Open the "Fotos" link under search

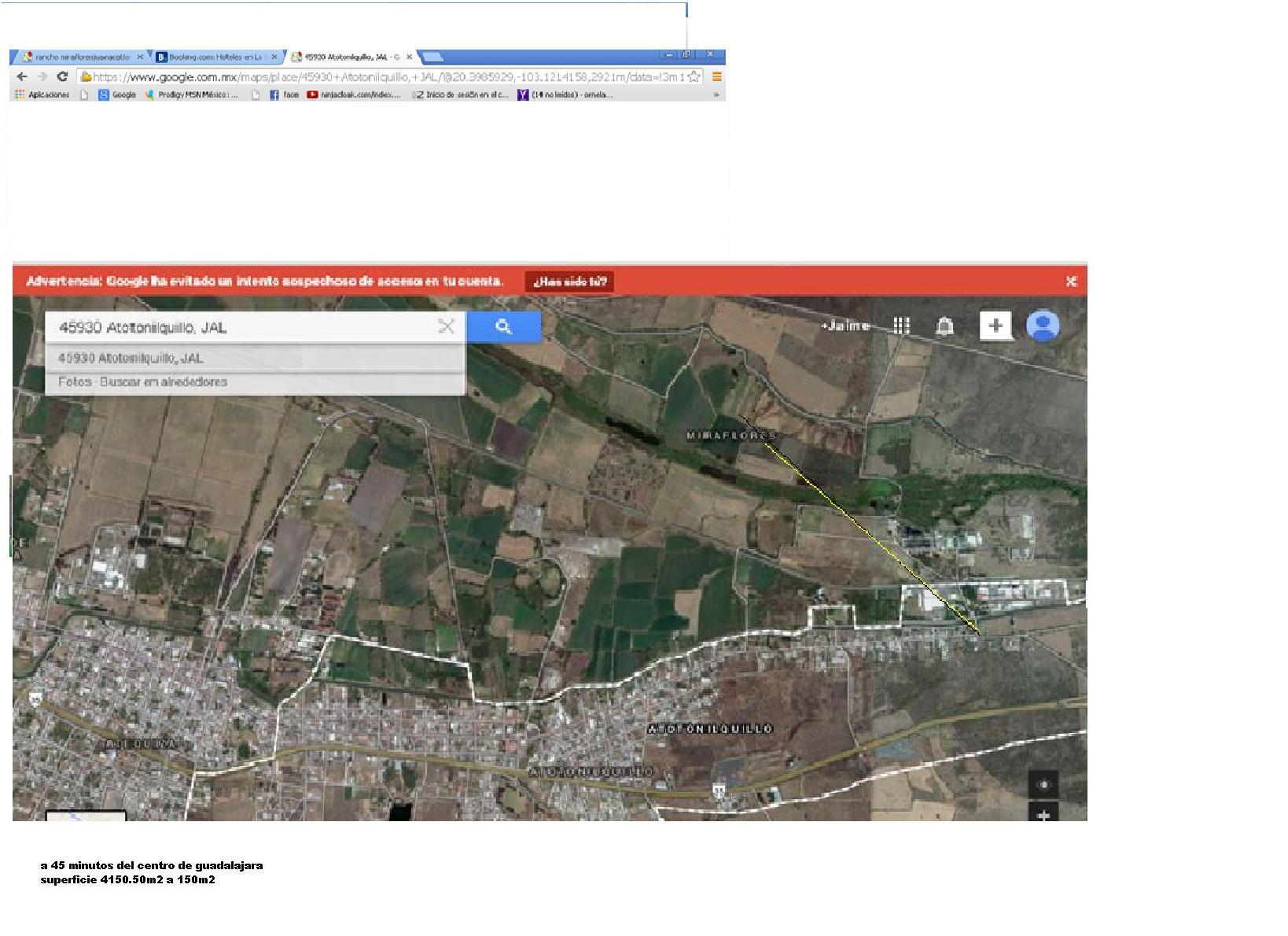[x=75, y=382]
